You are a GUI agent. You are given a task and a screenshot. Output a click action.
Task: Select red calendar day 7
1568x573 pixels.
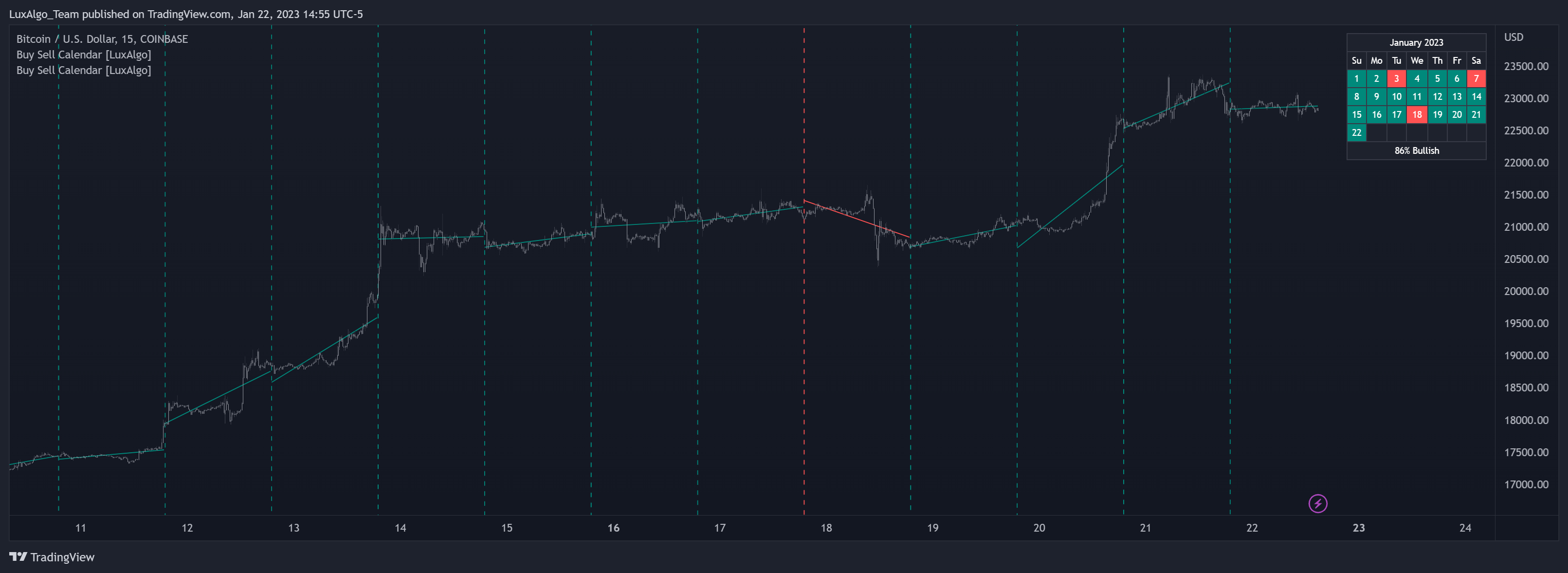(x=1476, y=78)
